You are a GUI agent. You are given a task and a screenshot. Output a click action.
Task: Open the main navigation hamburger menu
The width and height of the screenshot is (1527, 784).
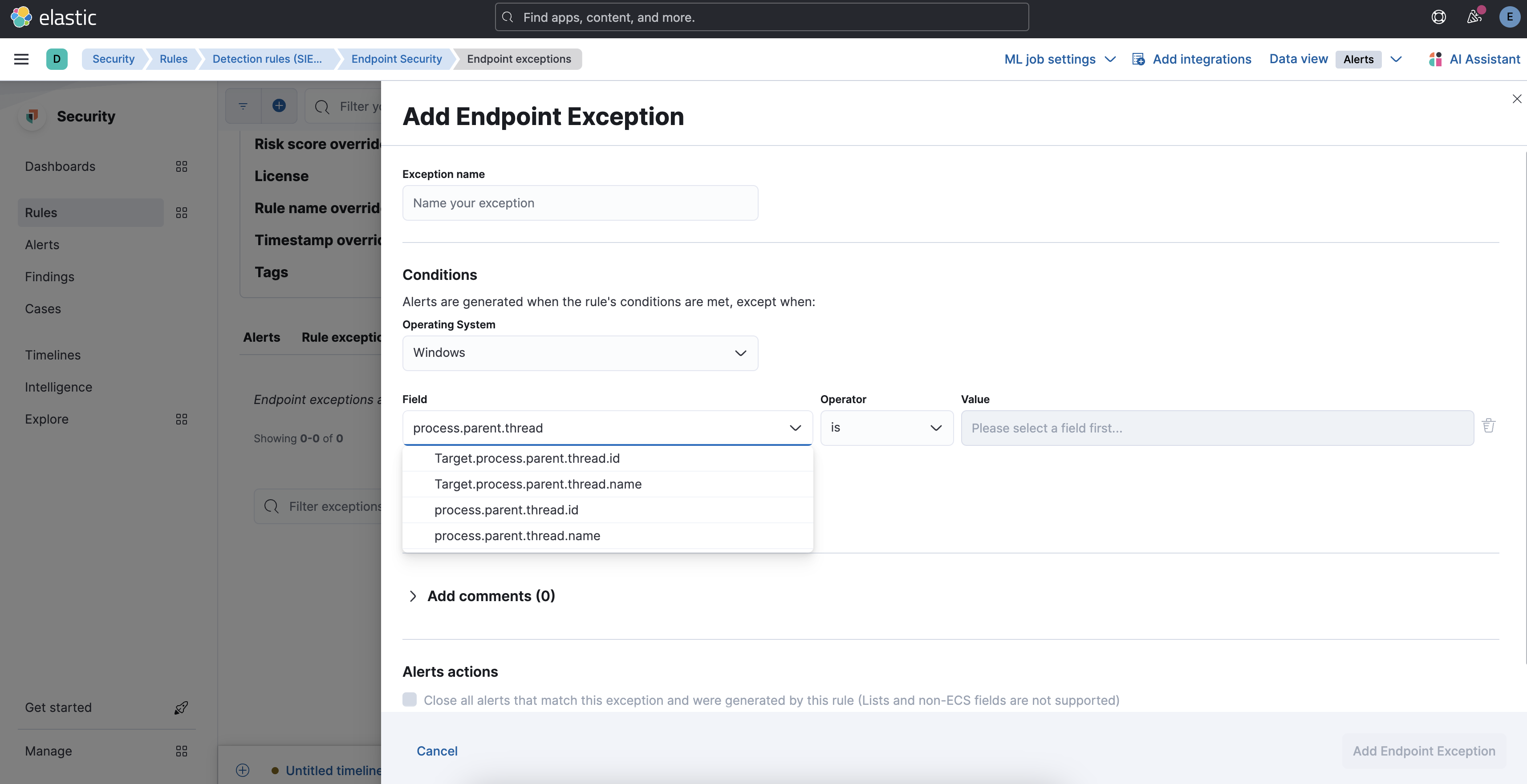(21, 59)
